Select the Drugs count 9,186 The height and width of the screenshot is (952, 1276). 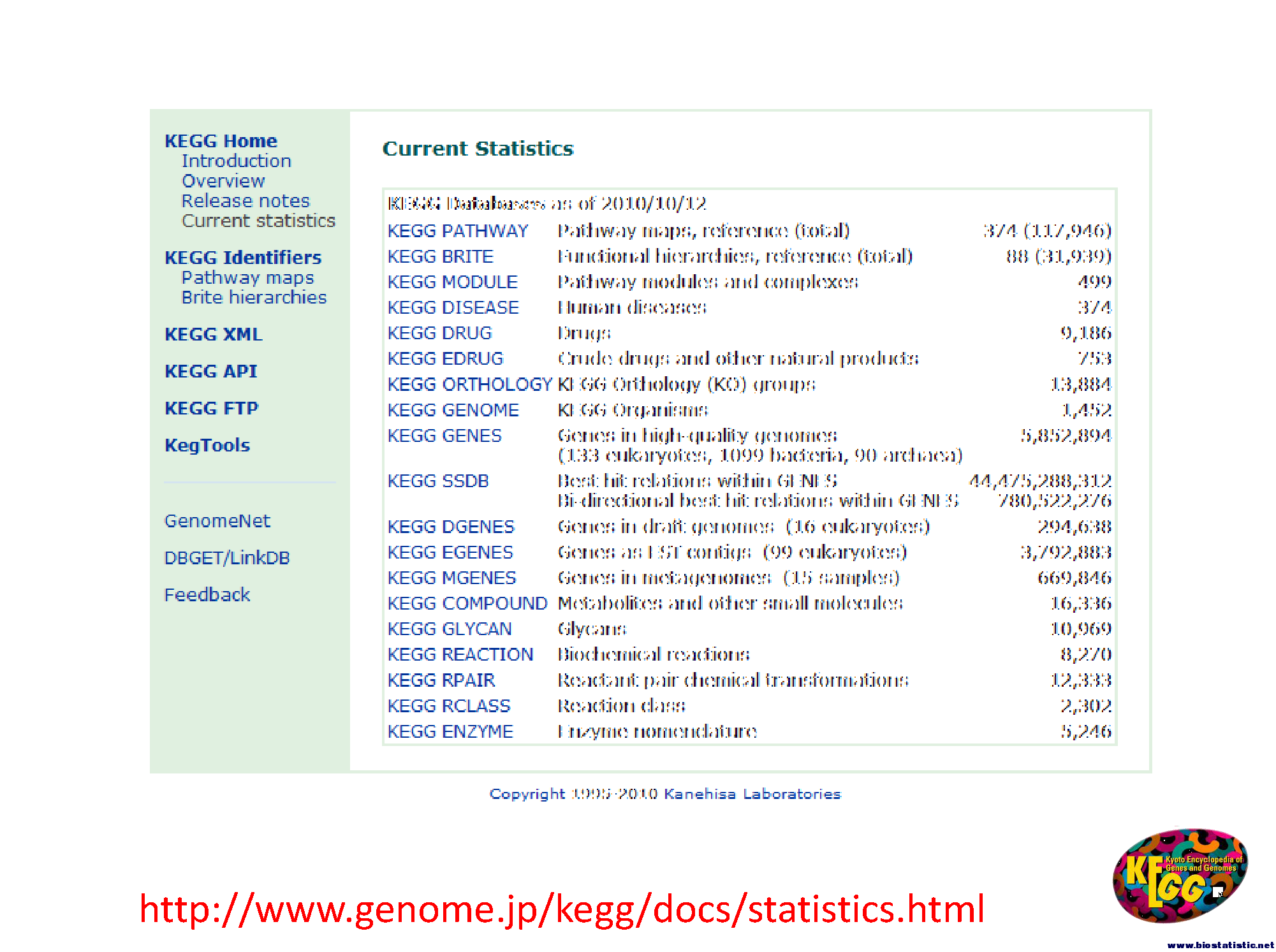coord(1086,333)
